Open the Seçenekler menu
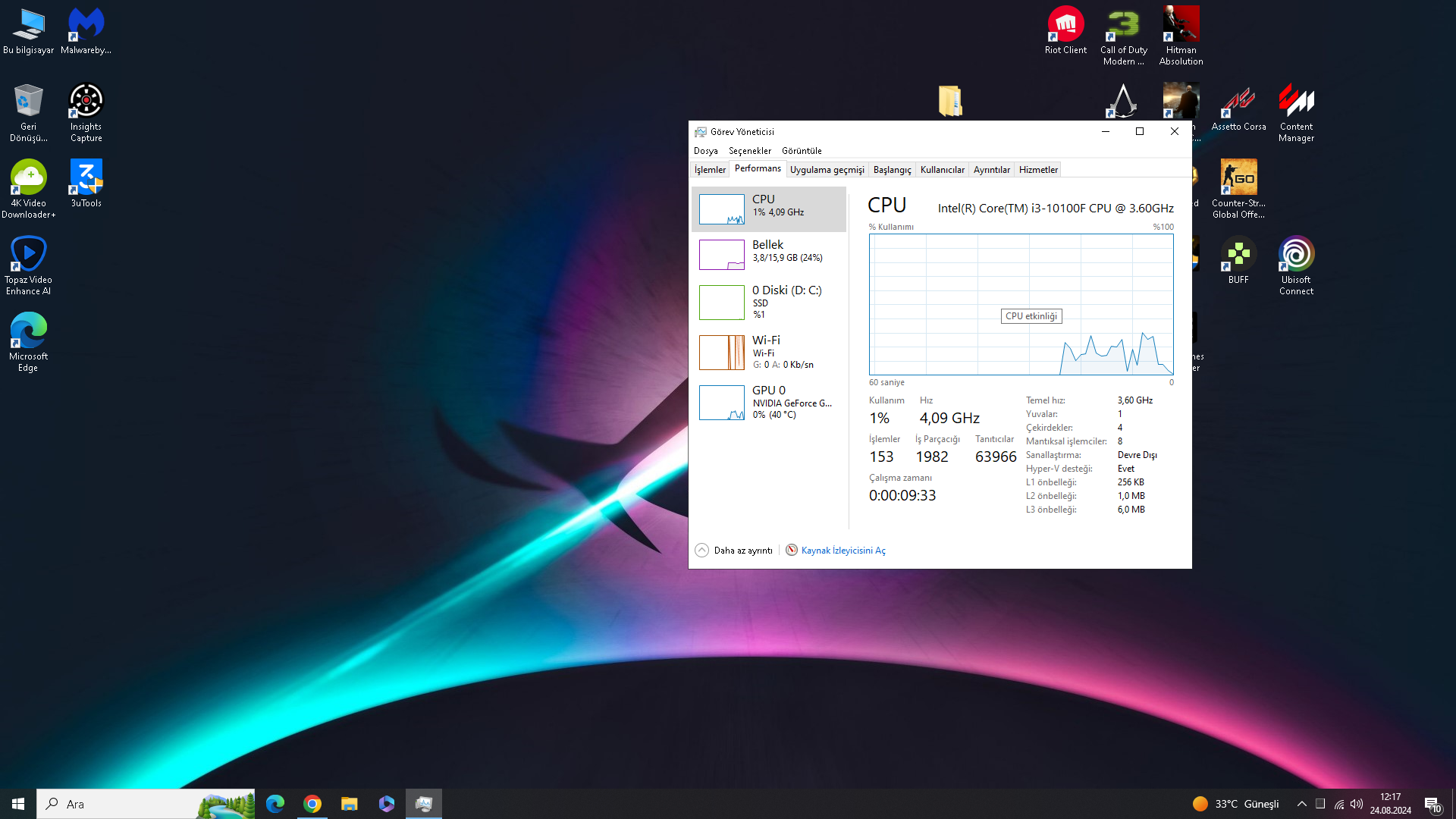 (x=750, y=151)
